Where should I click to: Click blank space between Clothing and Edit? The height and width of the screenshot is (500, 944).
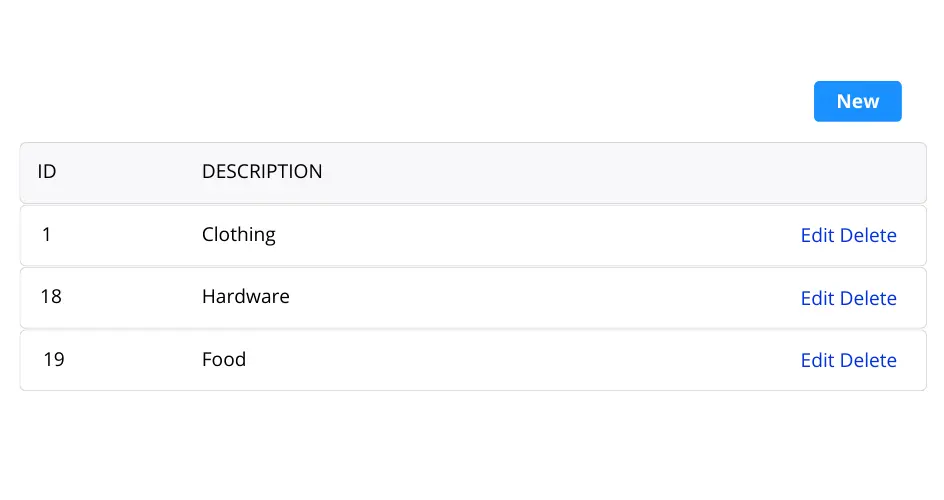coord(536,235)
